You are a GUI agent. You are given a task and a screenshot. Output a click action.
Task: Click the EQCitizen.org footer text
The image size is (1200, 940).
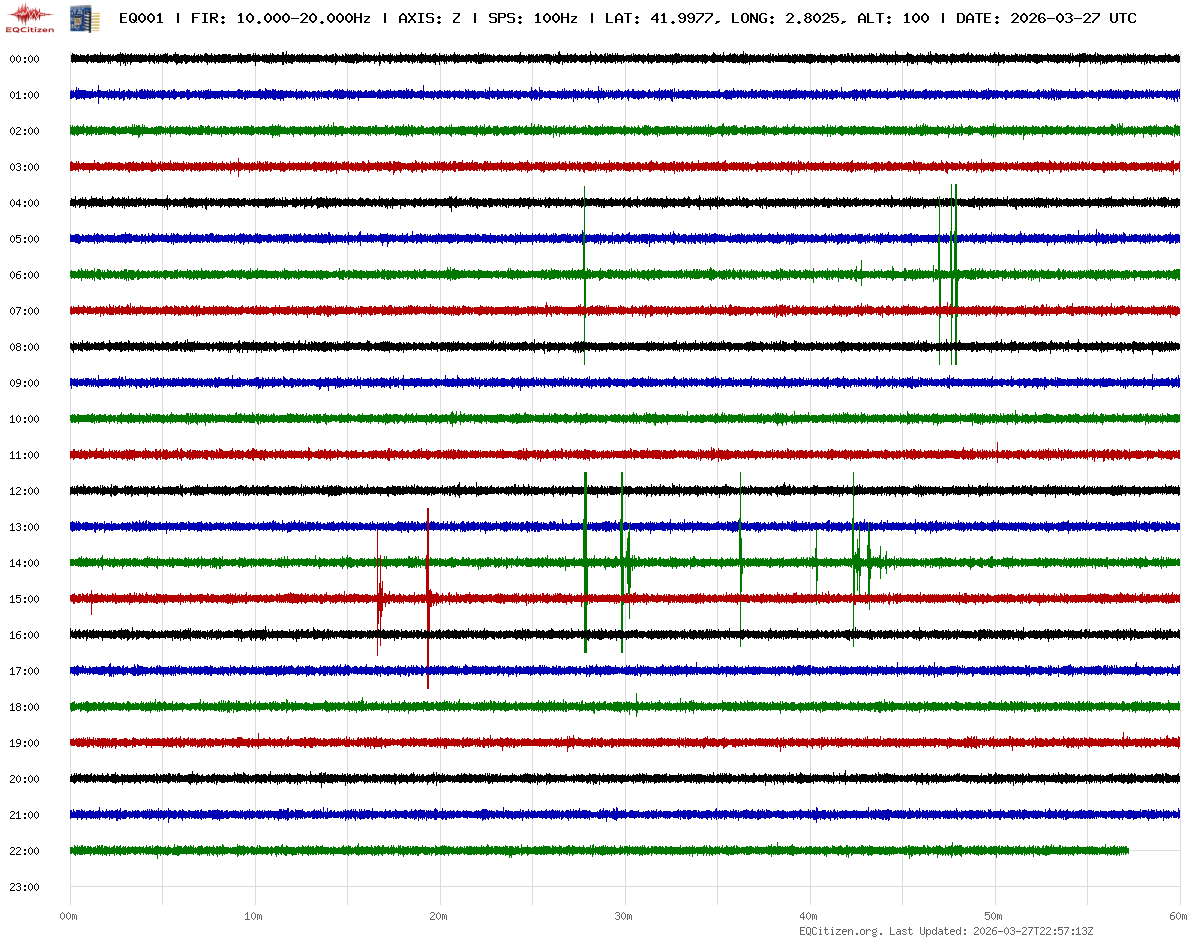[x=840, y=931]
